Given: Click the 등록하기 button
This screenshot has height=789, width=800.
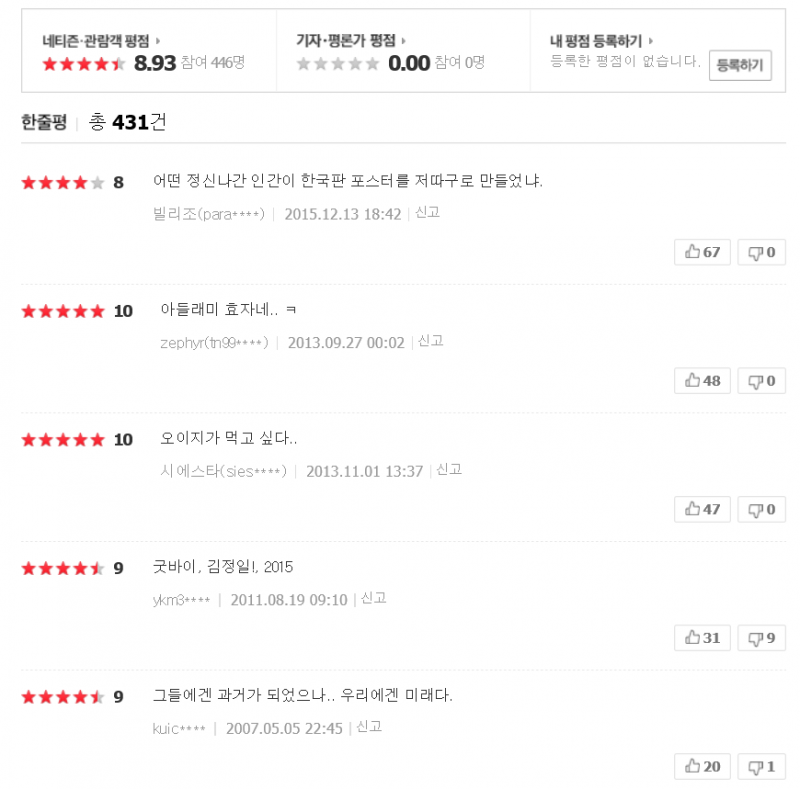Looking at the screenshot, I should coord(740,66).
